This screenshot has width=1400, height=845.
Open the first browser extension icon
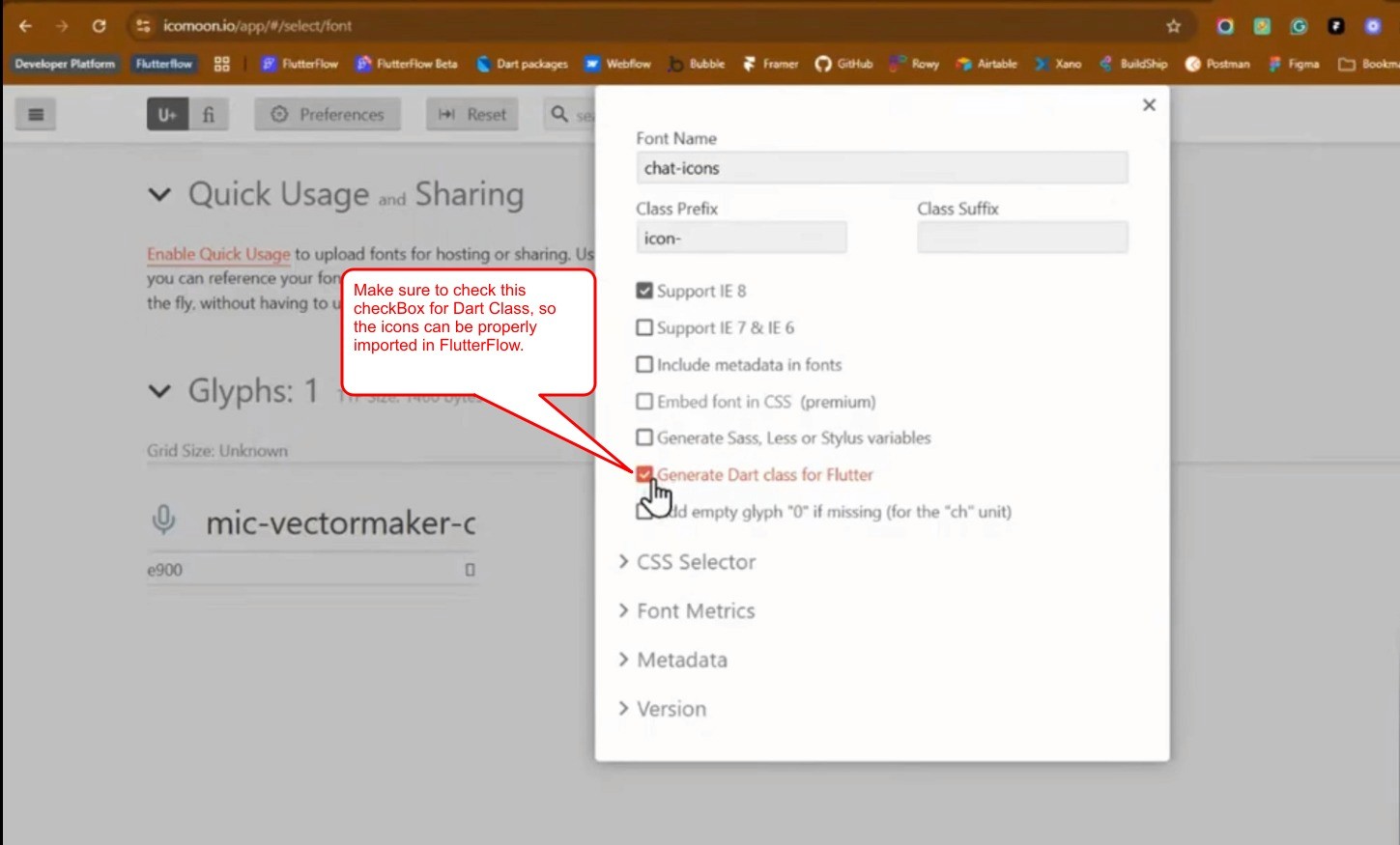(x=1225, y=26)
